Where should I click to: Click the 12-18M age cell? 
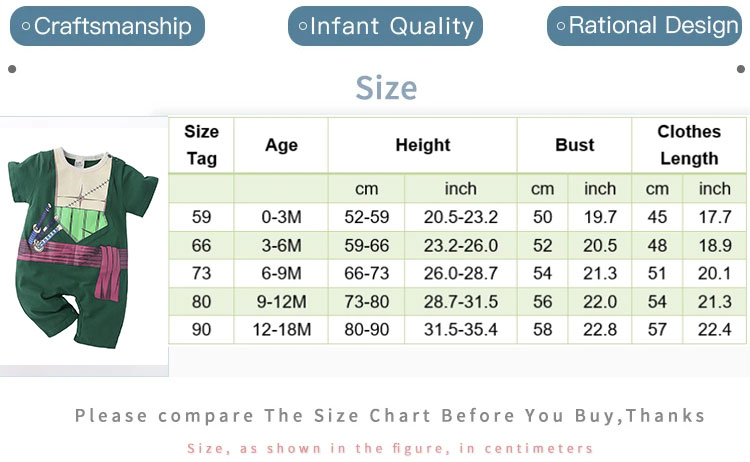point(281,329)
